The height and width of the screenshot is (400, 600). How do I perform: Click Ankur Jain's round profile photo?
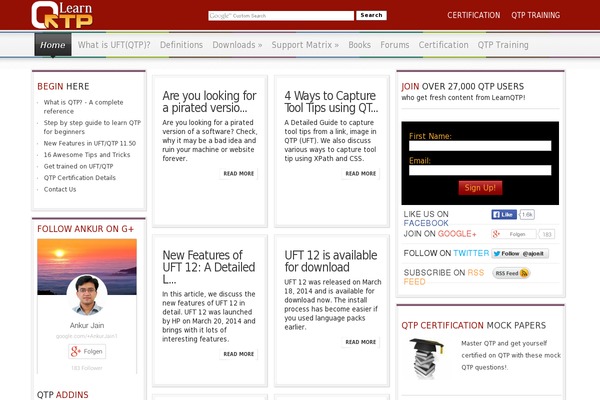point(87,294)
